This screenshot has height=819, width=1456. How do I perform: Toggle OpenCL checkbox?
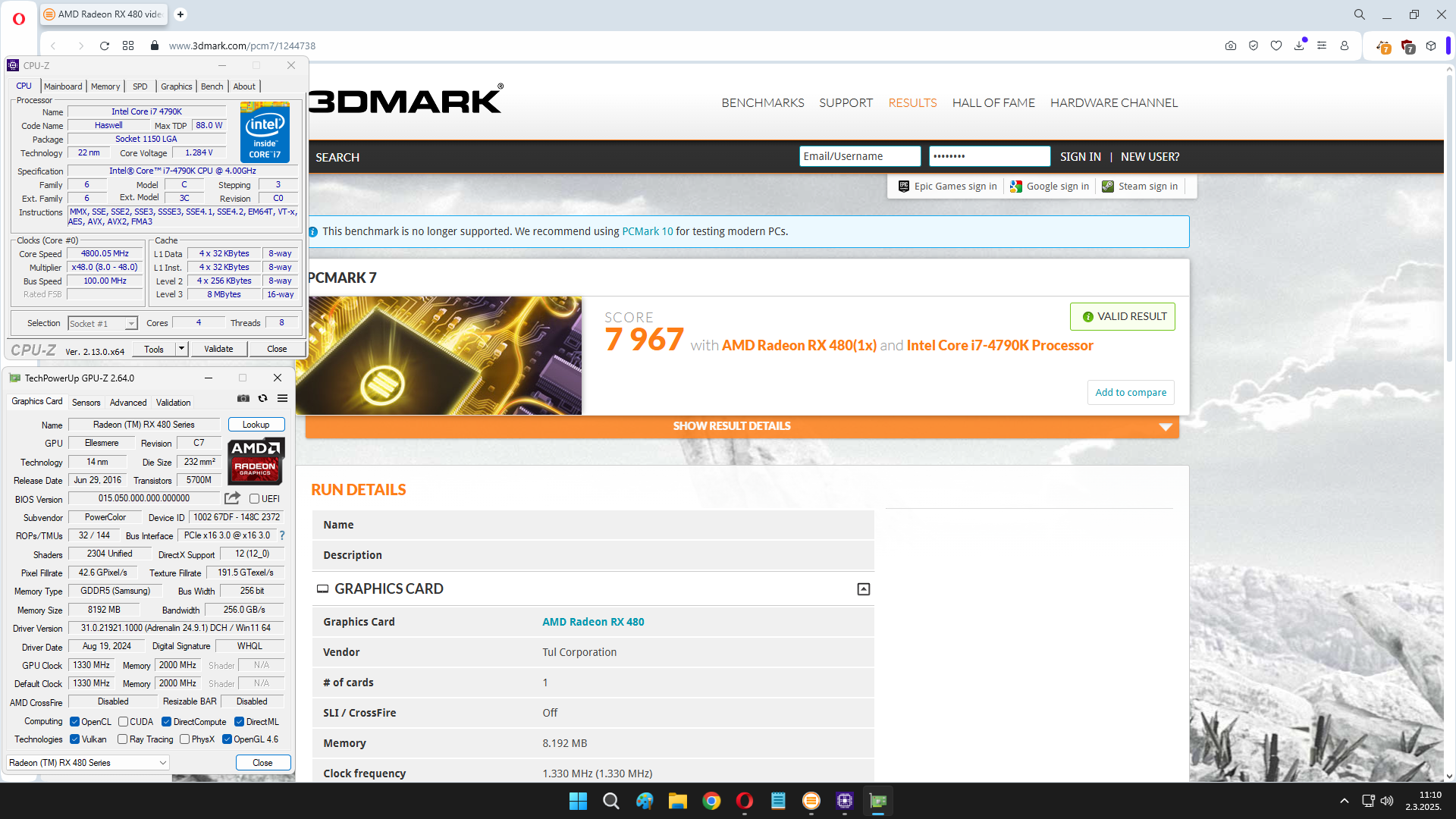74,722
